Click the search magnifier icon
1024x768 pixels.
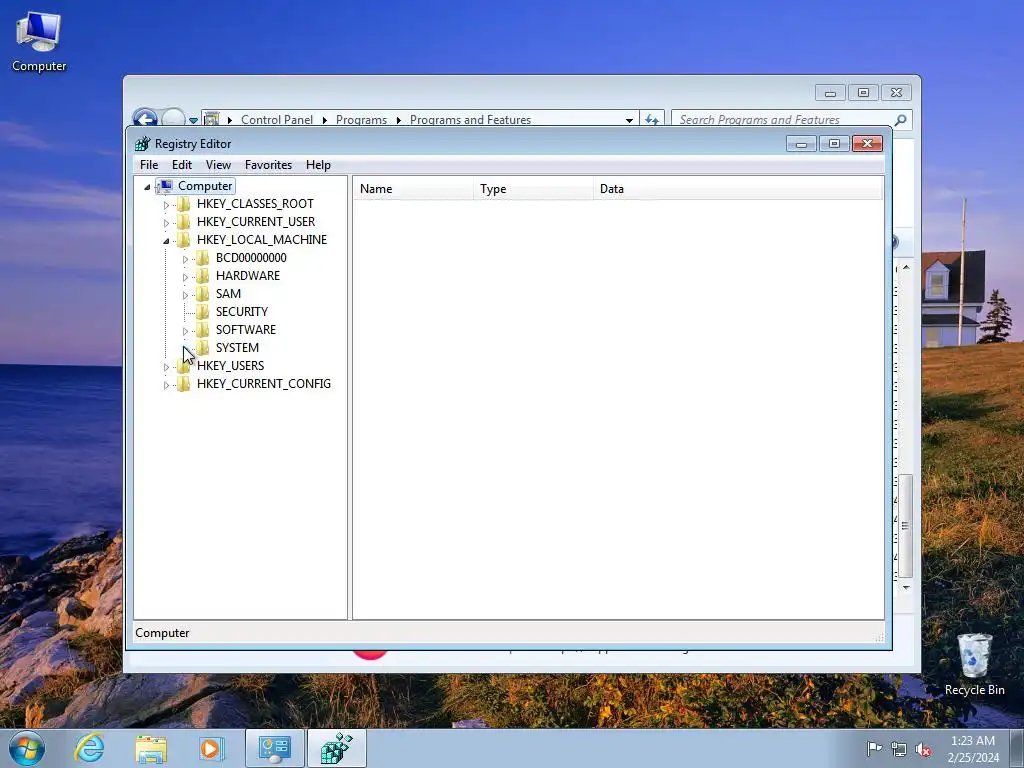(901, 120)
